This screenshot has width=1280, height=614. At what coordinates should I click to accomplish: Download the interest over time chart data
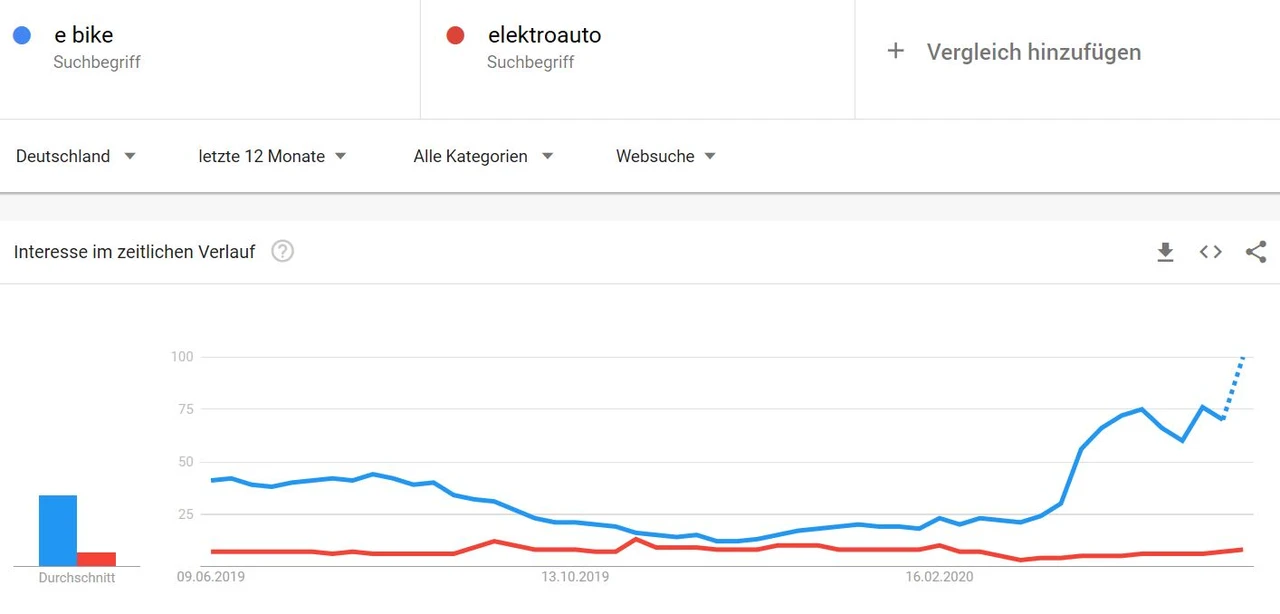click(1165, 252)
